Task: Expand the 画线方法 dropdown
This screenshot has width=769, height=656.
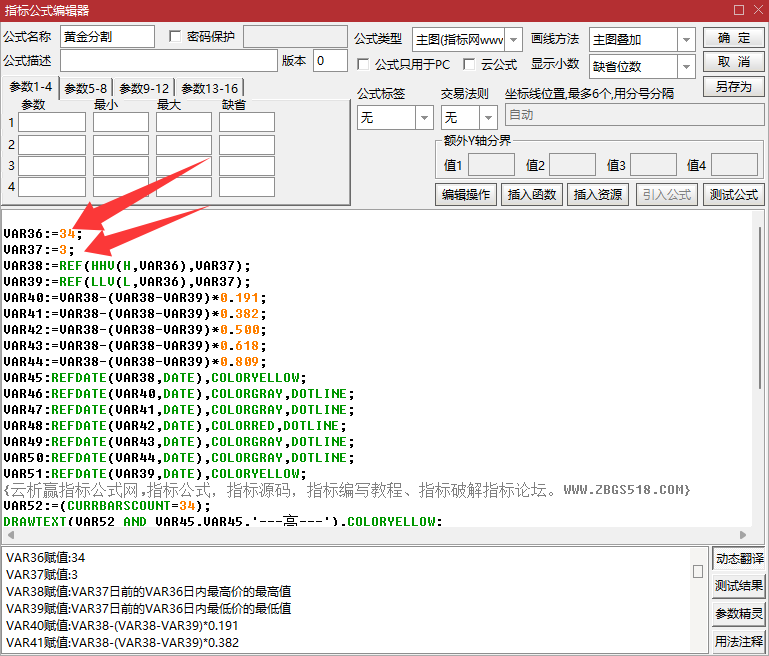Action: pyautogui.click(x=685, y=40)
